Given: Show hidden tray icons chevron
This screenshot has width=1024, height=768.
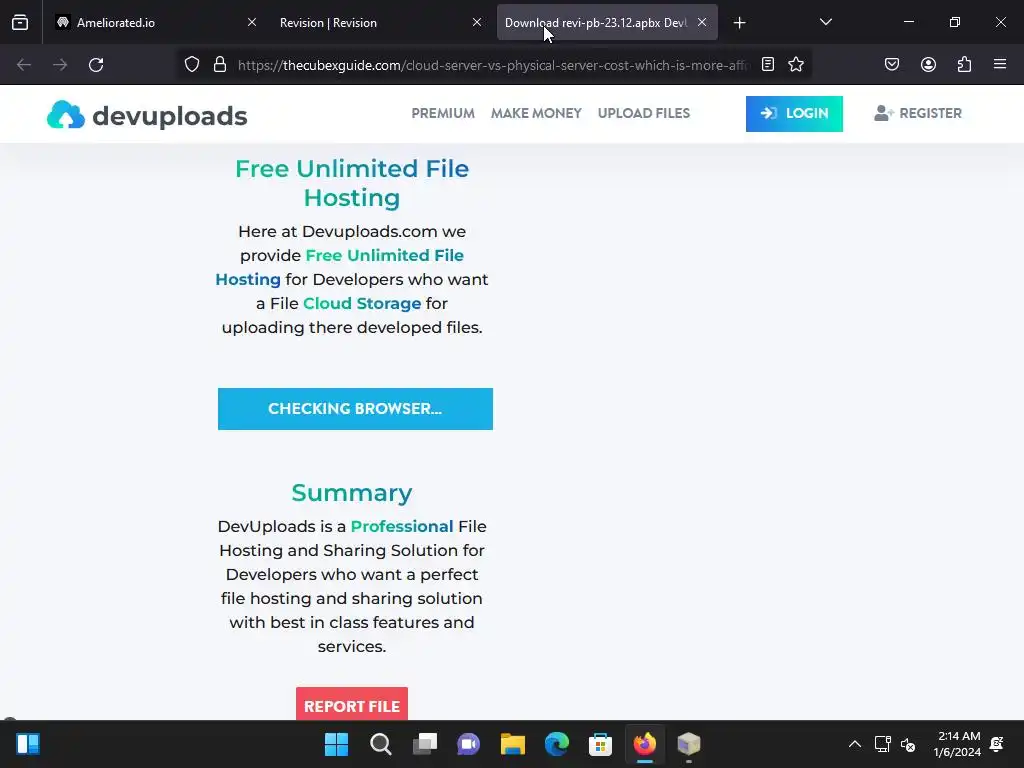Looking at the screenshot, I should 854,744.
